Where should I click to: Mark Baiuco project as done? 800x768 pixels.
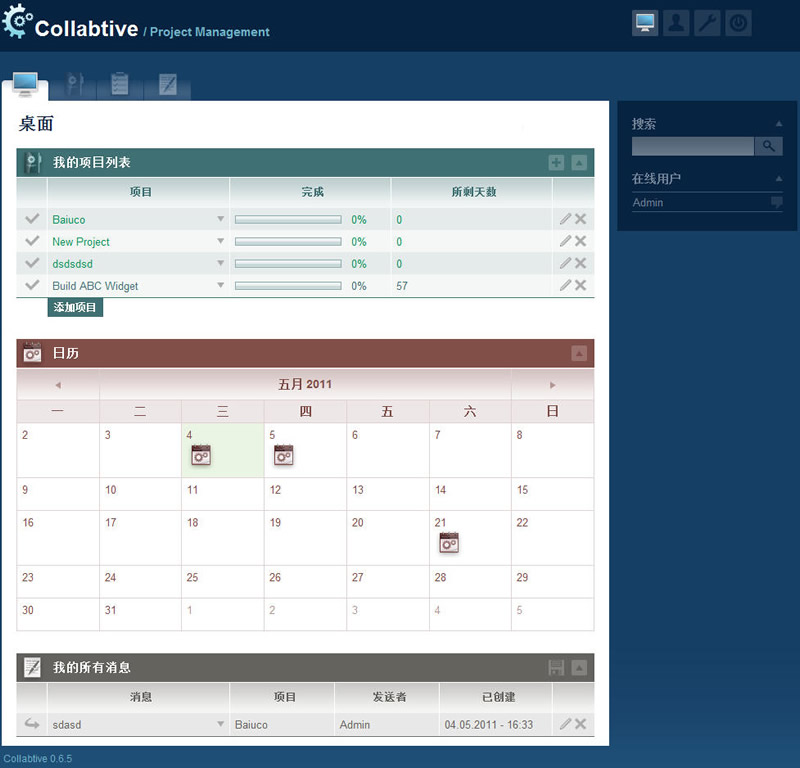pyautogui.click(x=32, y=219)
